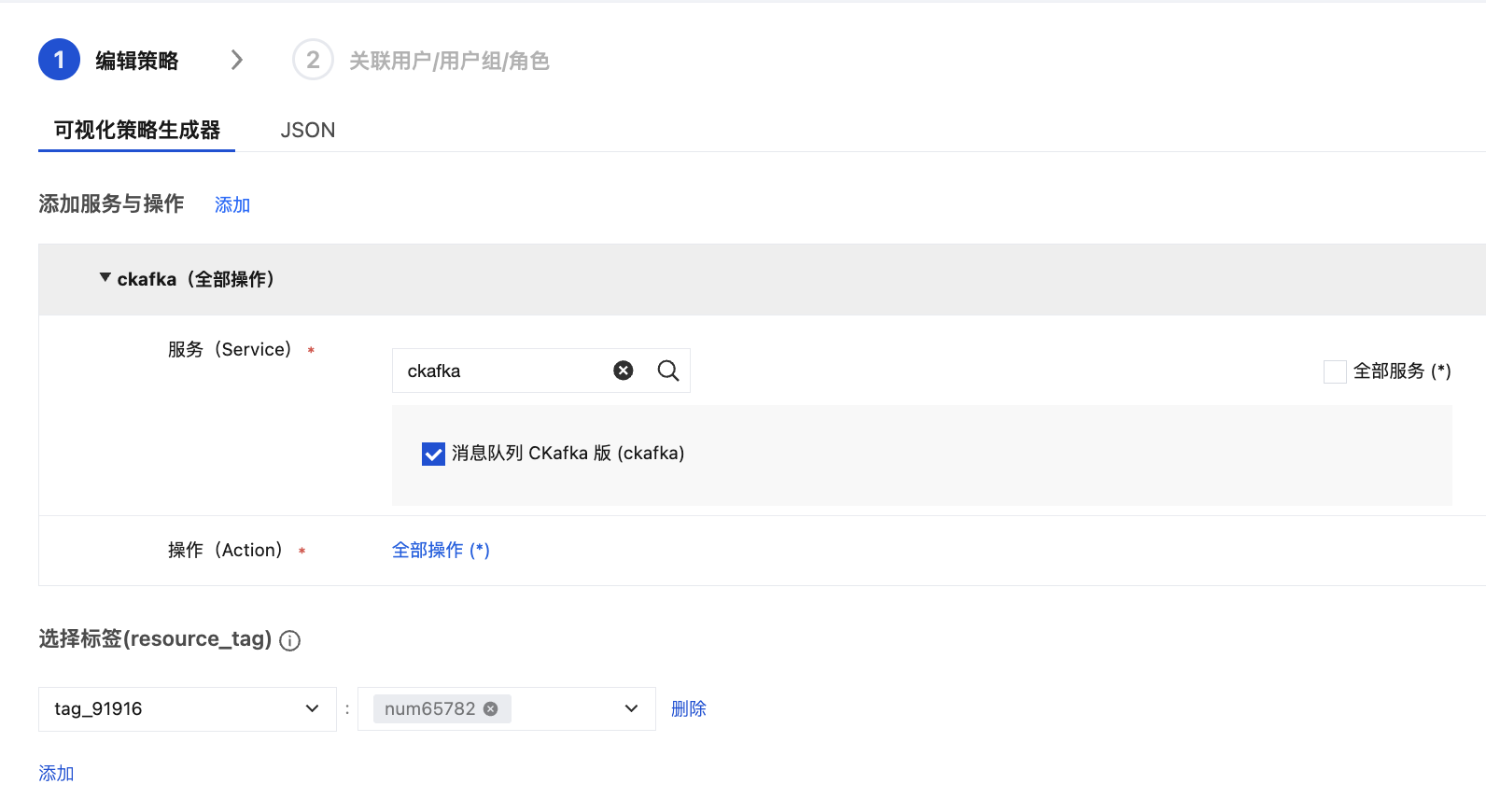Open the tag value dropdown arrow
This screenshot has width=1486, height=812.
[631, 708]
